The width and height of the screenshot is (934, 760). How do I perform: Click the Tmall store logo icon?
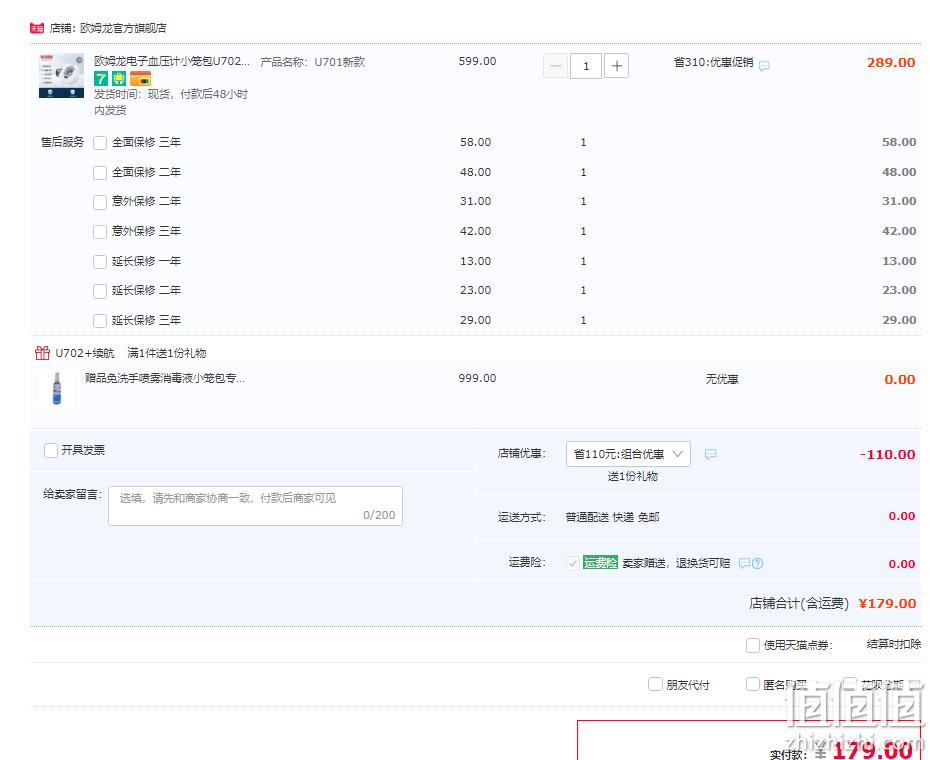click(37, 28)
